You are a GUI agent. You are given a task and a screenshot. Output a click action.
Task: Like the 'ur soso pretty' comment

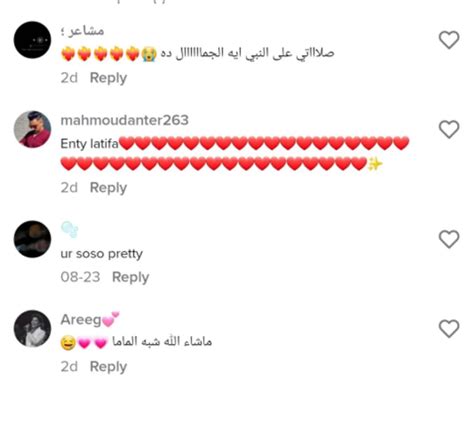click(x=449, y=239)
